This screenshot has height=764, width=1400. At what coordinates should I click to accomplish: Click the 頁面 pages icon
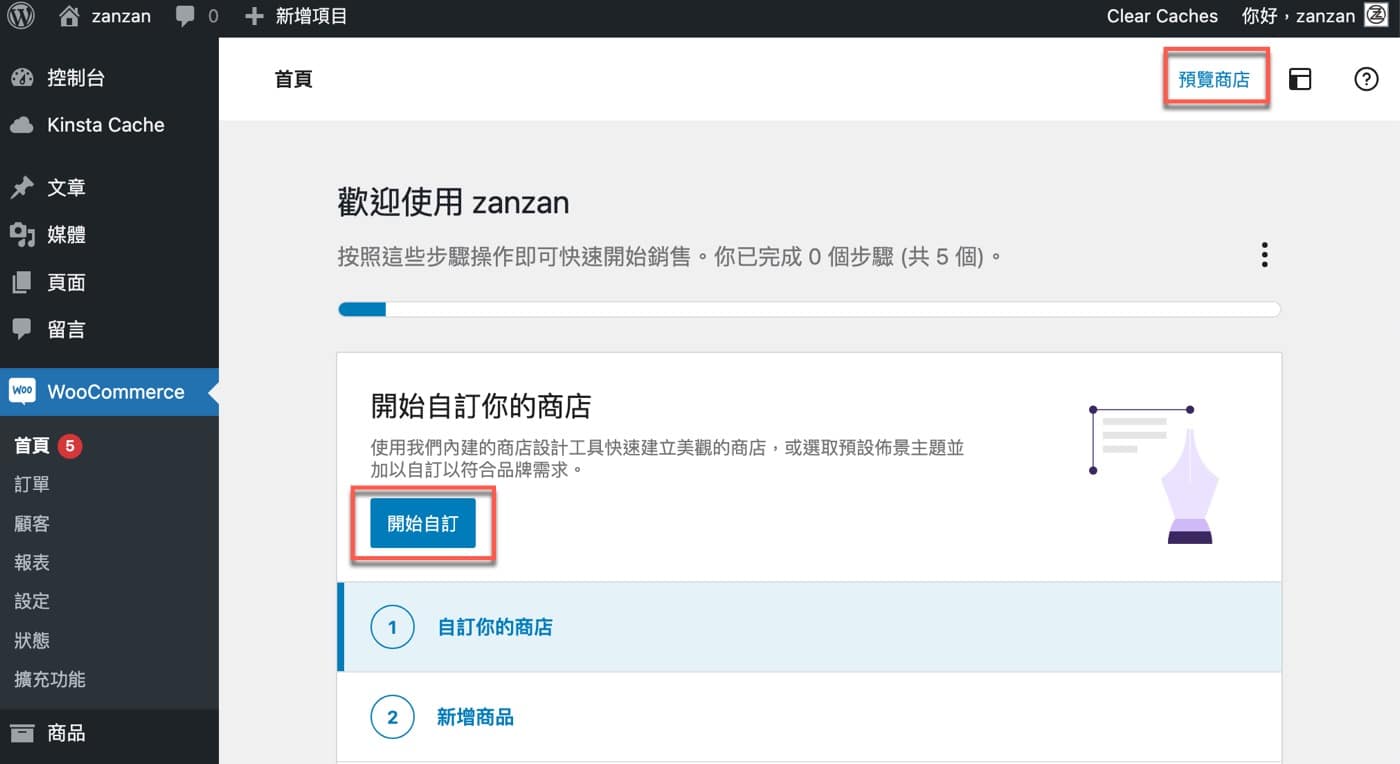point(22,283)
